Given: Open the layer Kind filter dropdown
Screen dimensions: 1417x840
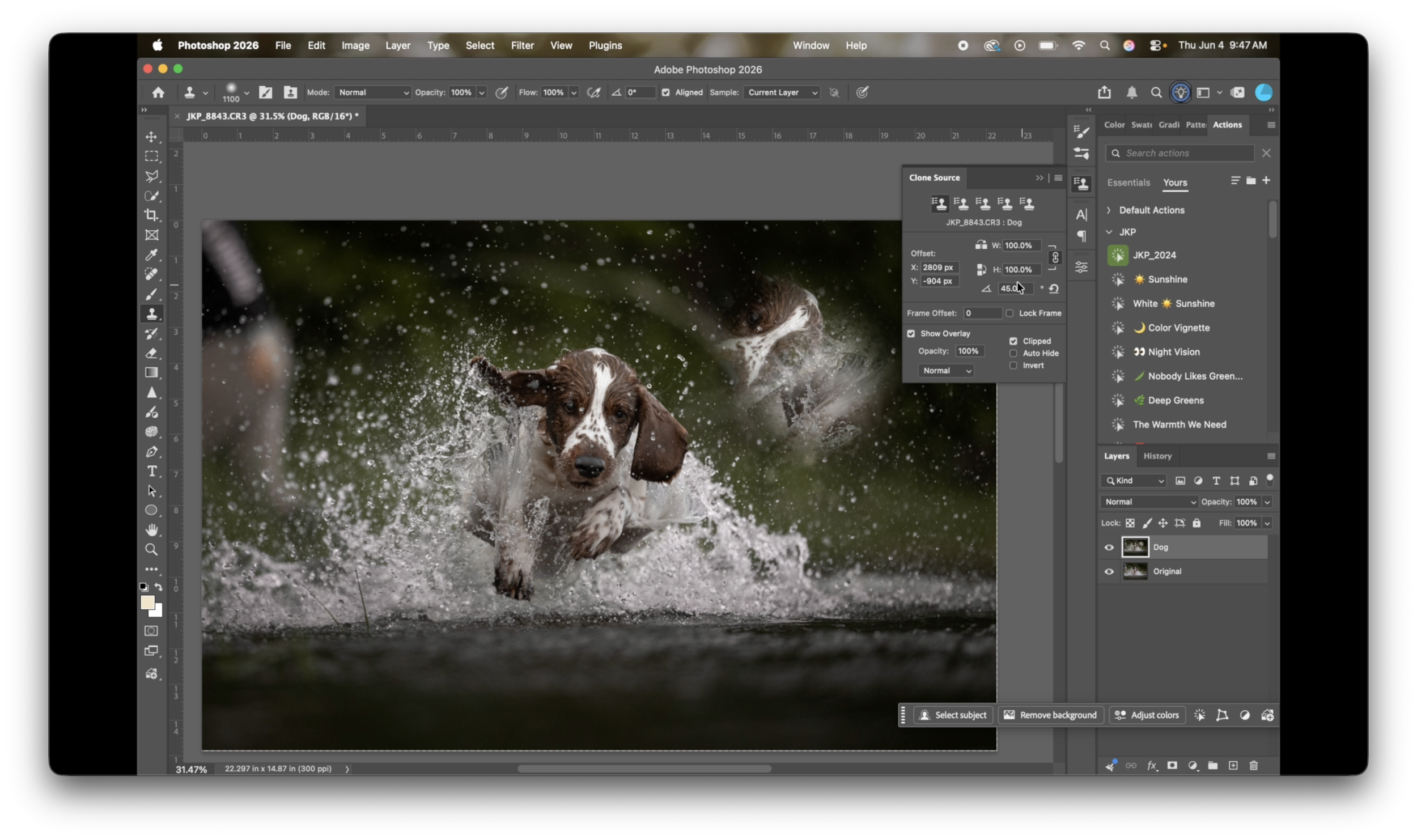Looking at the screenshot, I should point(1133,481).
